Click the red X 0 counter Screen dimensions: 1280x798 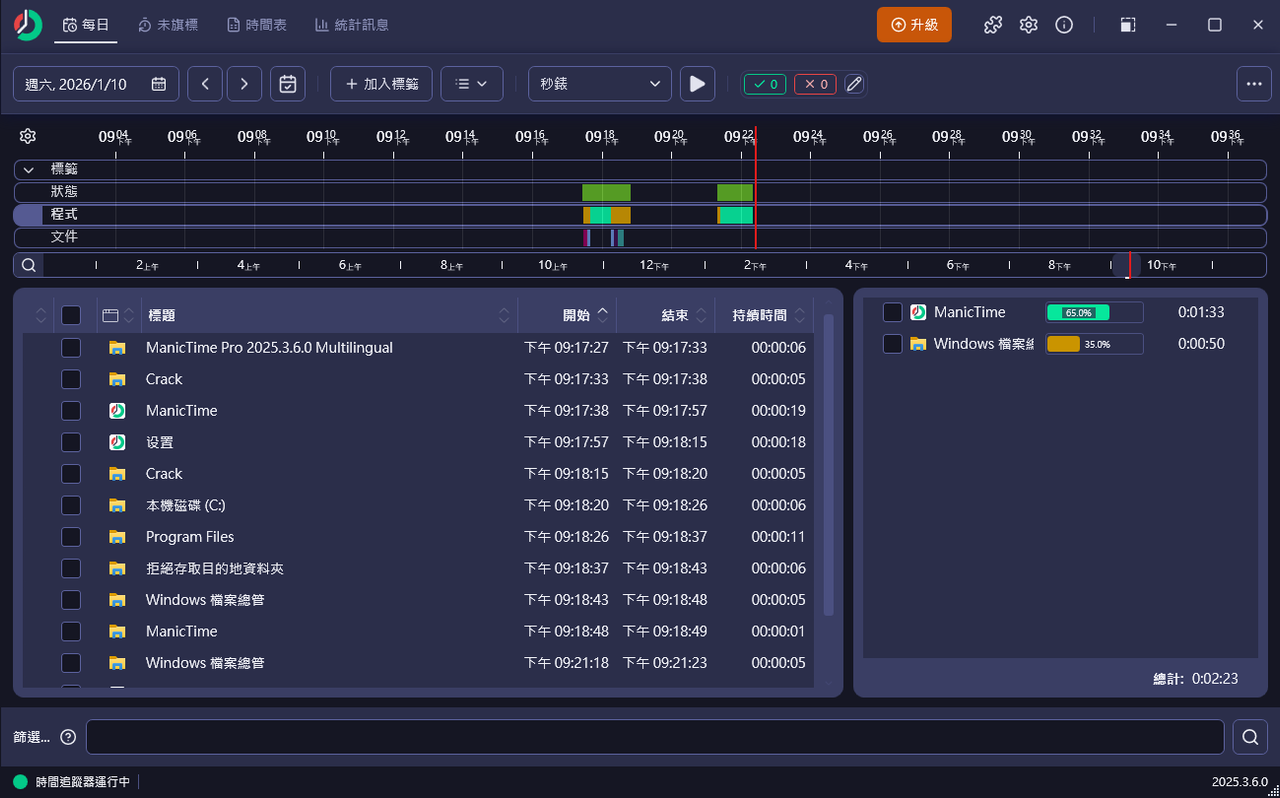[816, 84]
